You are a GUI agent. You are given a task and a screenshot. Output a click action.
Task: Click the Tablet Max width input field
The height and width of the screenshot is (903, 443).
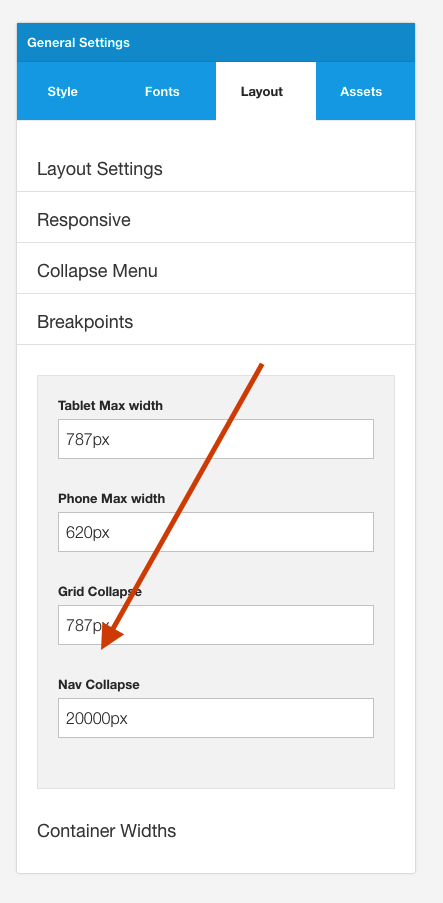tap(216, 439)
